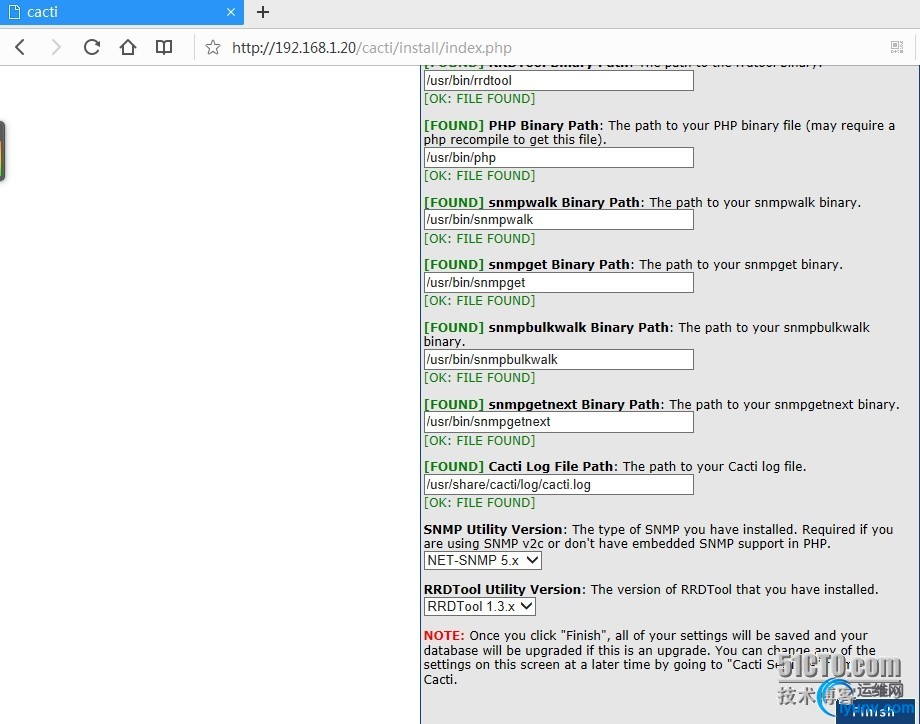Edit the snmpbulkwalk binary path field
Screen dimensions: 920x724
pos(559,359)
